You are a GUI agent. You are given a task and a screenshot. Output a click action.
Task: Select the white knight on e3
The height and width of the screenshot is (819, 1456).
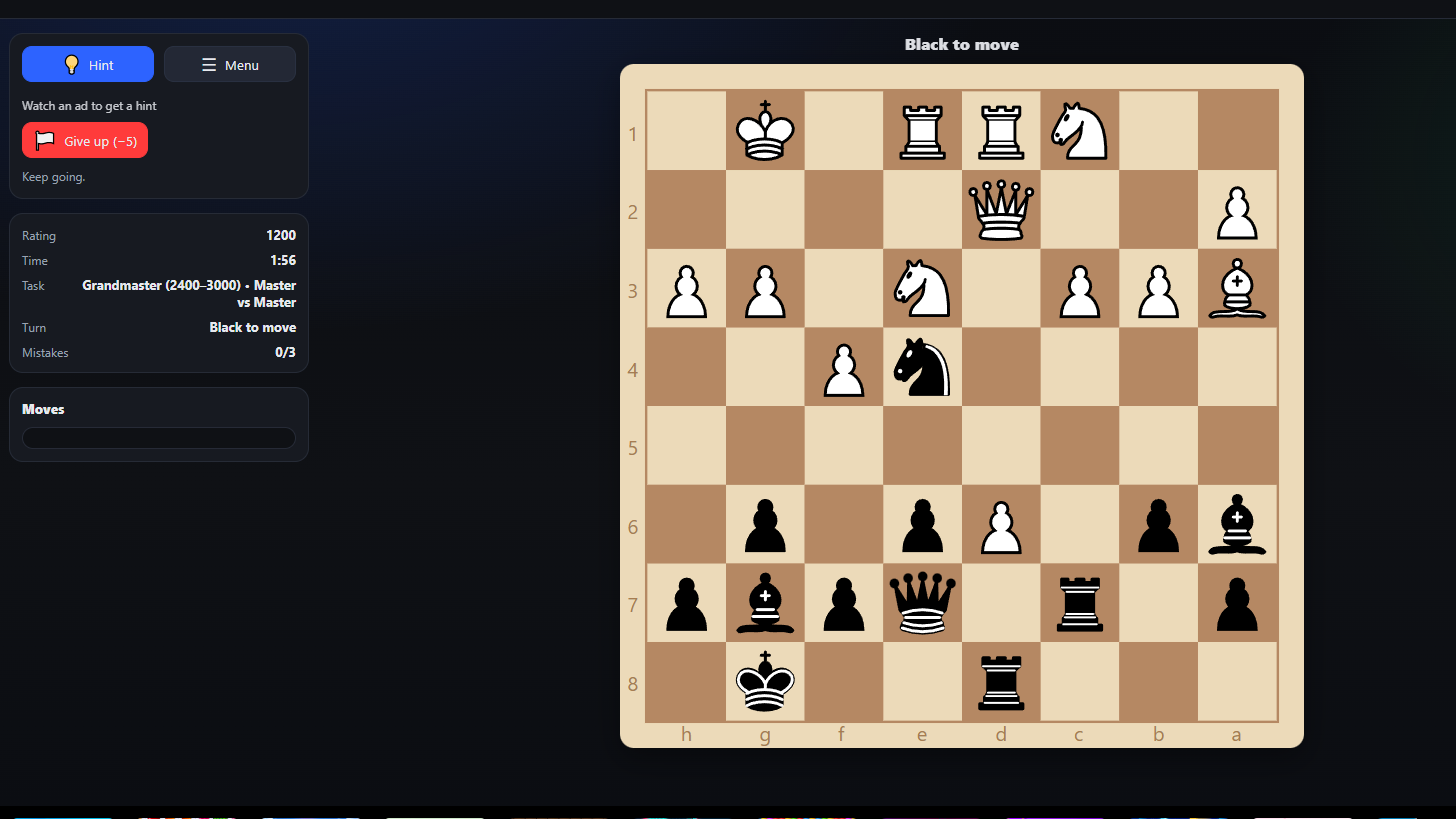pyautogui.click(x=922, y=289)
